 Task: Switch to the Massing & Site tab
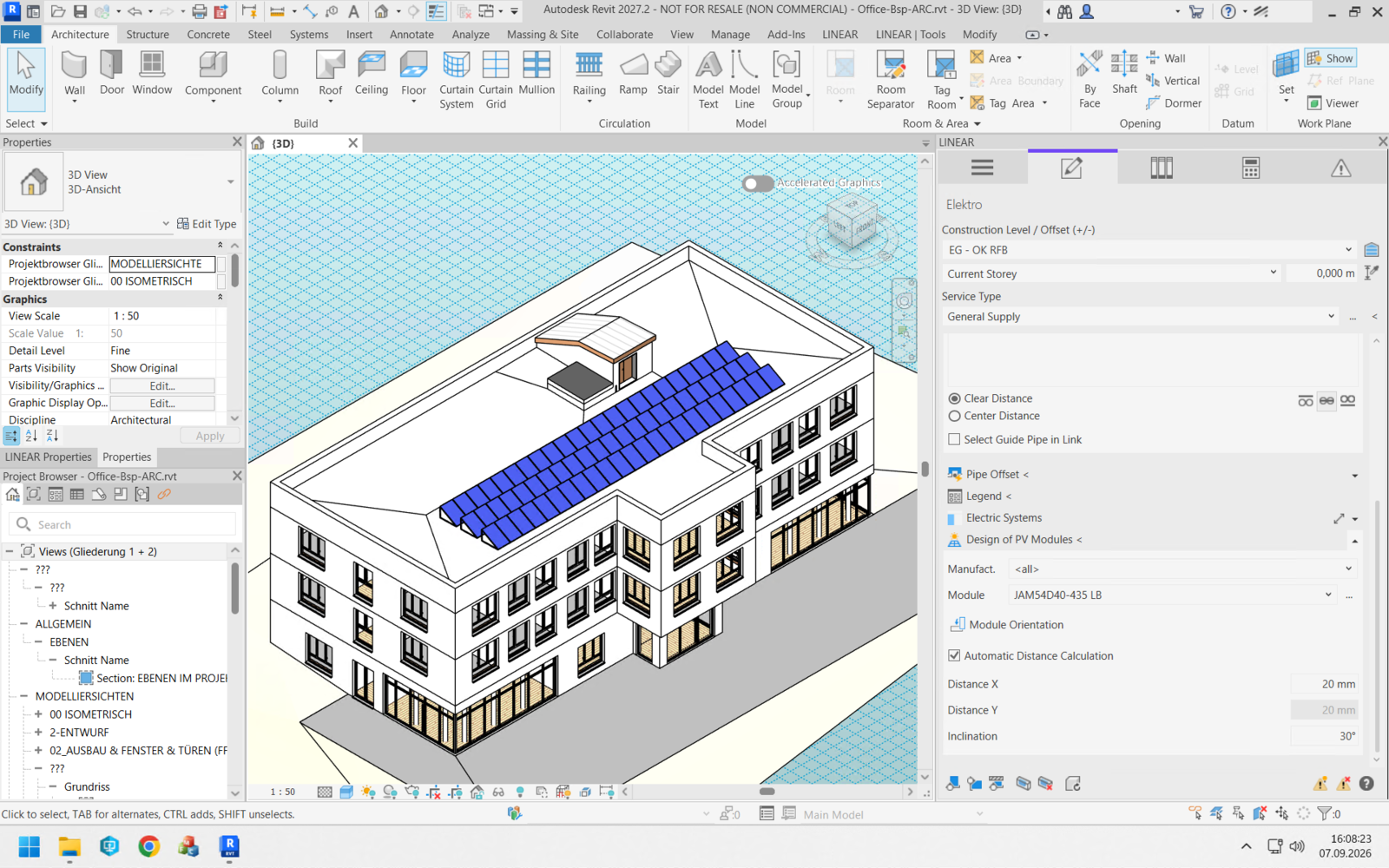(x=543, y=35)
